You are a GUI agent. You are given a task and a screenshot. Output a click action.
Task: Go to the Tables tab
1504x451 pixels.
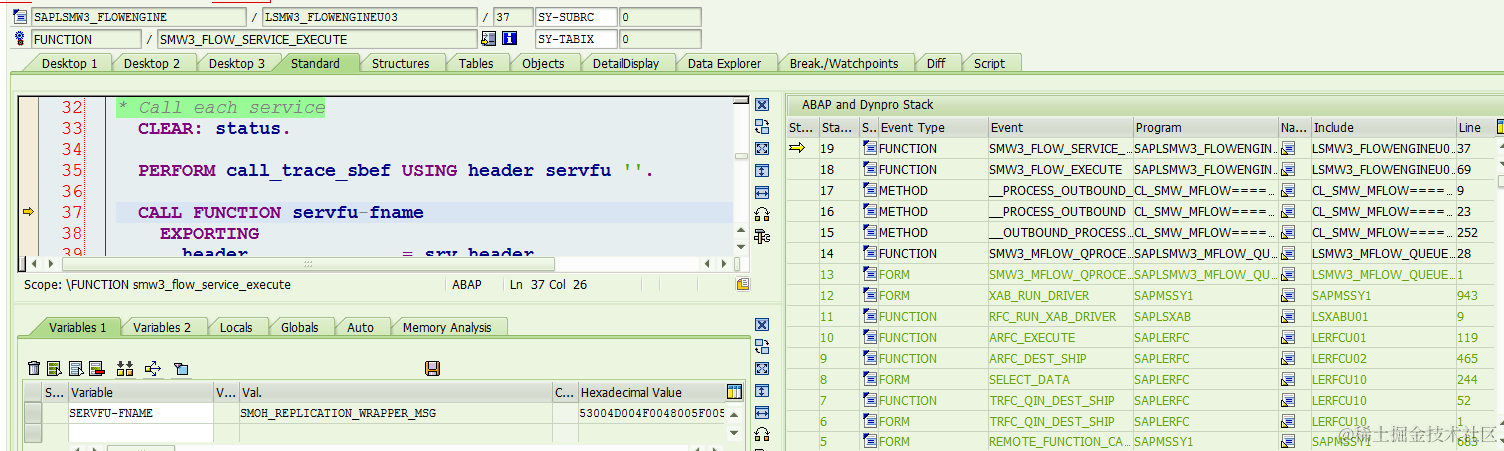click(476, 63)
